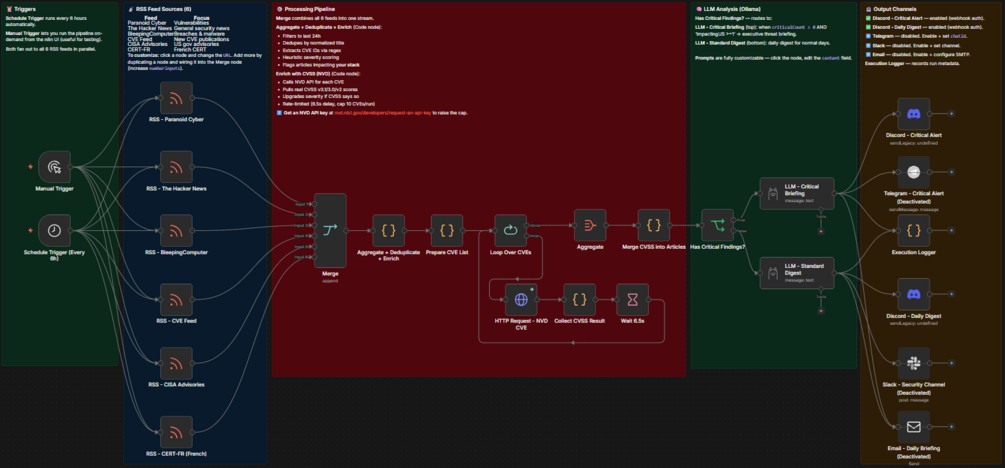Select the Wait 6.5s hourglass node
Viewport: 1005px width, 468px height.
pyautogui.click(x=632, y=299)
